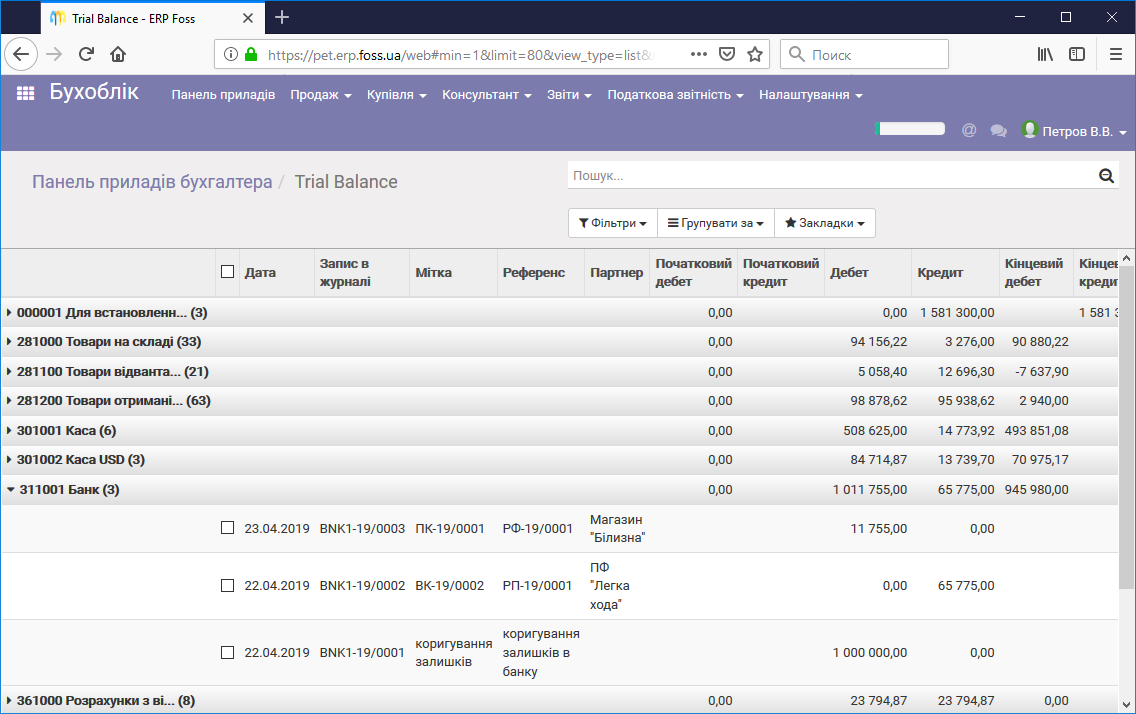Focus the Пошук... search field
Image resolution: width=1136 pixels, height=714 pixels.
click(x=833, y=175)
